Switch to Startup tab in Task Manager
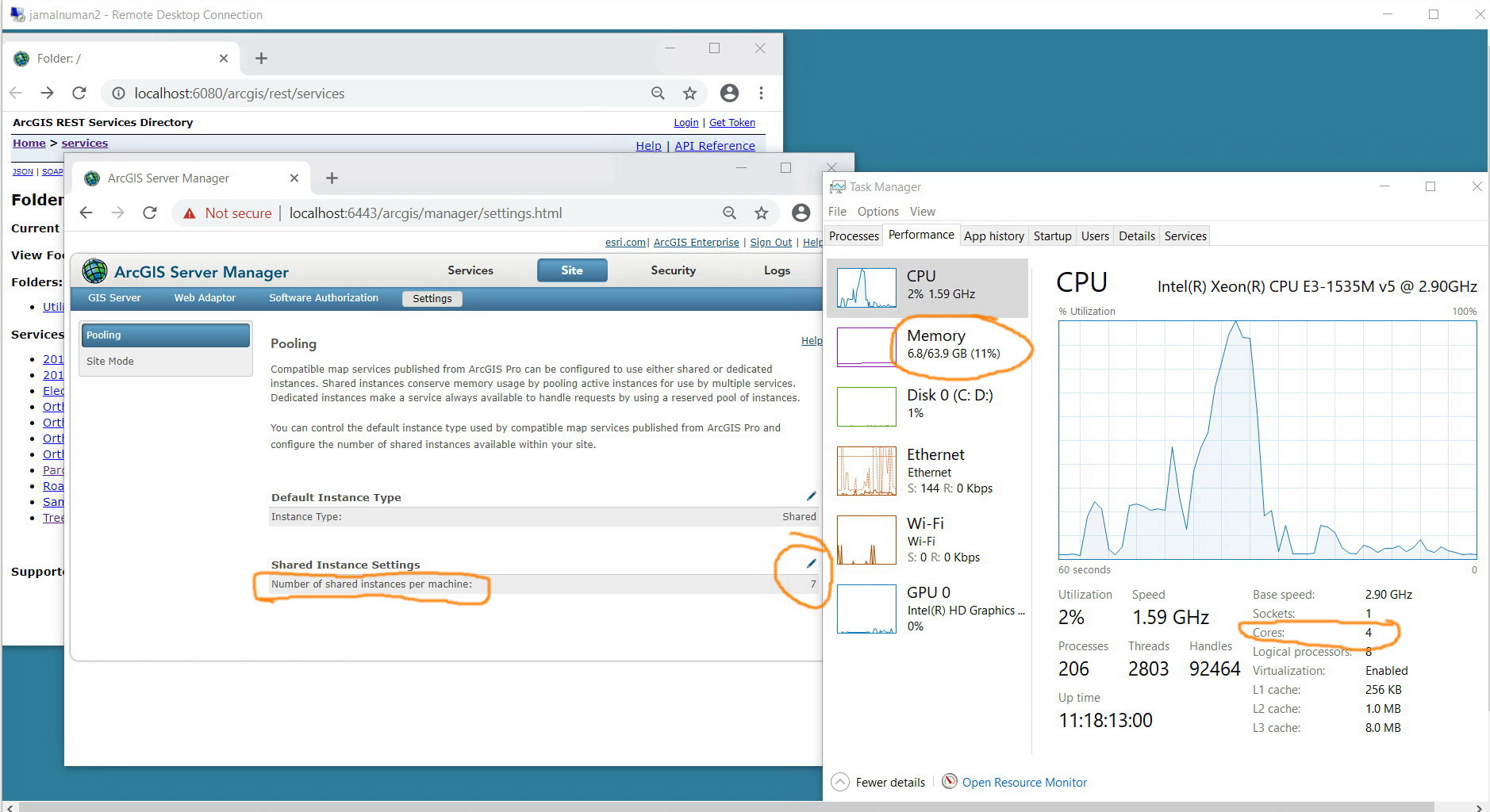 point(1052,236)
